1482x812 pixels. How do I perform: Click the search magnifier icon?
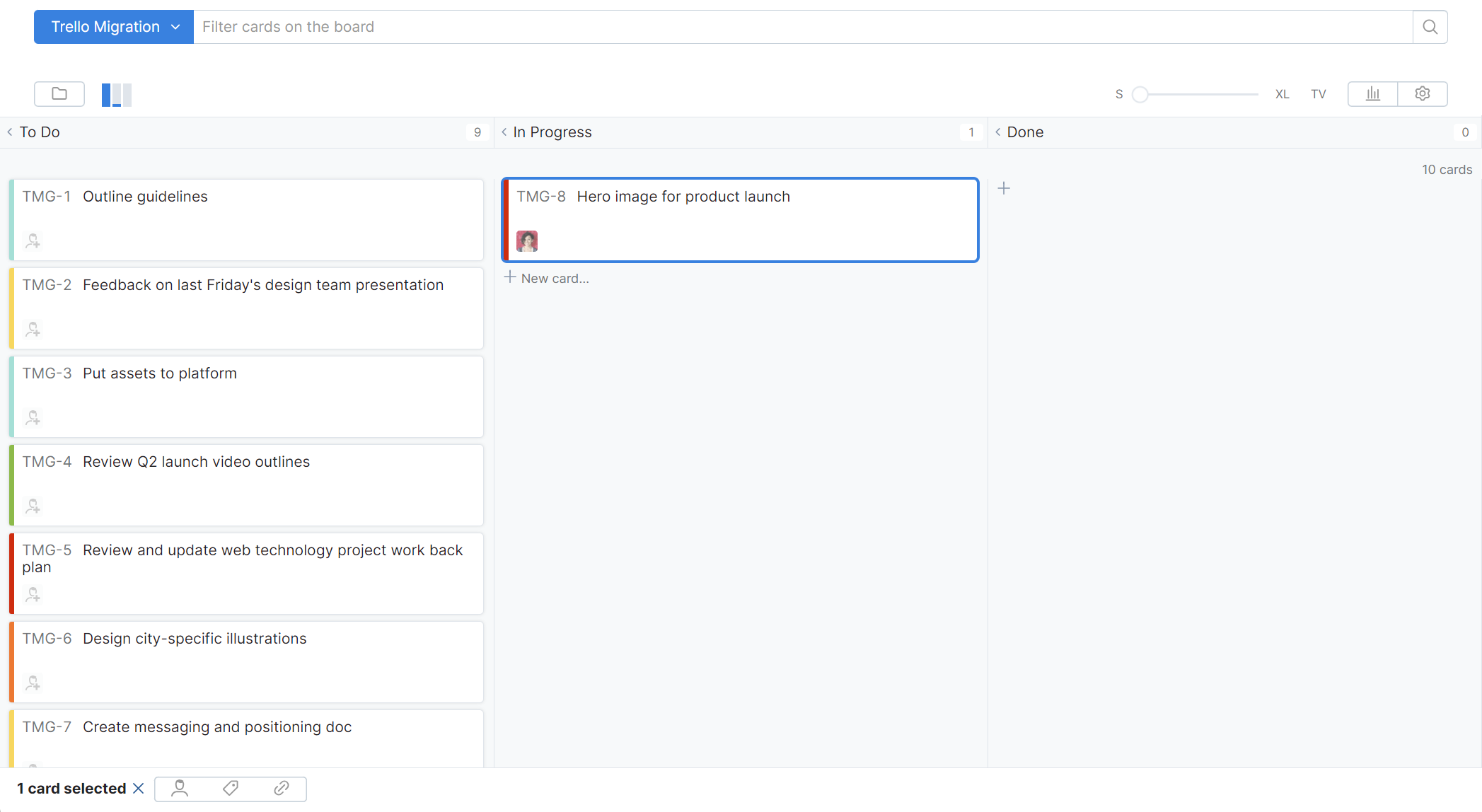click(1430, 27)
